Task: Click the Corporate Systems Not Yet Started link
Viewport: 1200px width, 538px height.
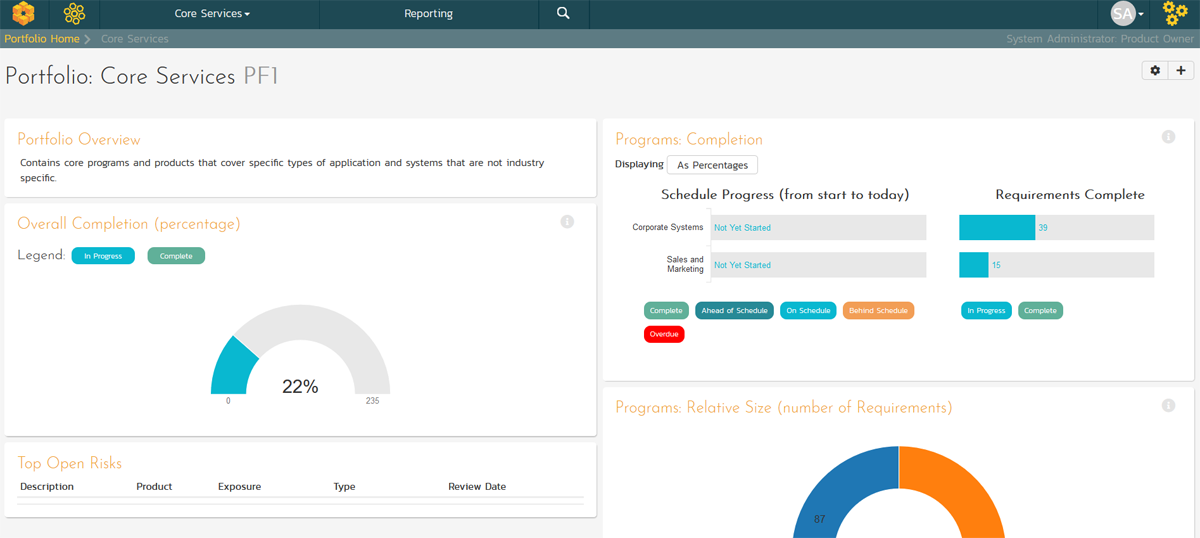Action: [x=742, y=228]
